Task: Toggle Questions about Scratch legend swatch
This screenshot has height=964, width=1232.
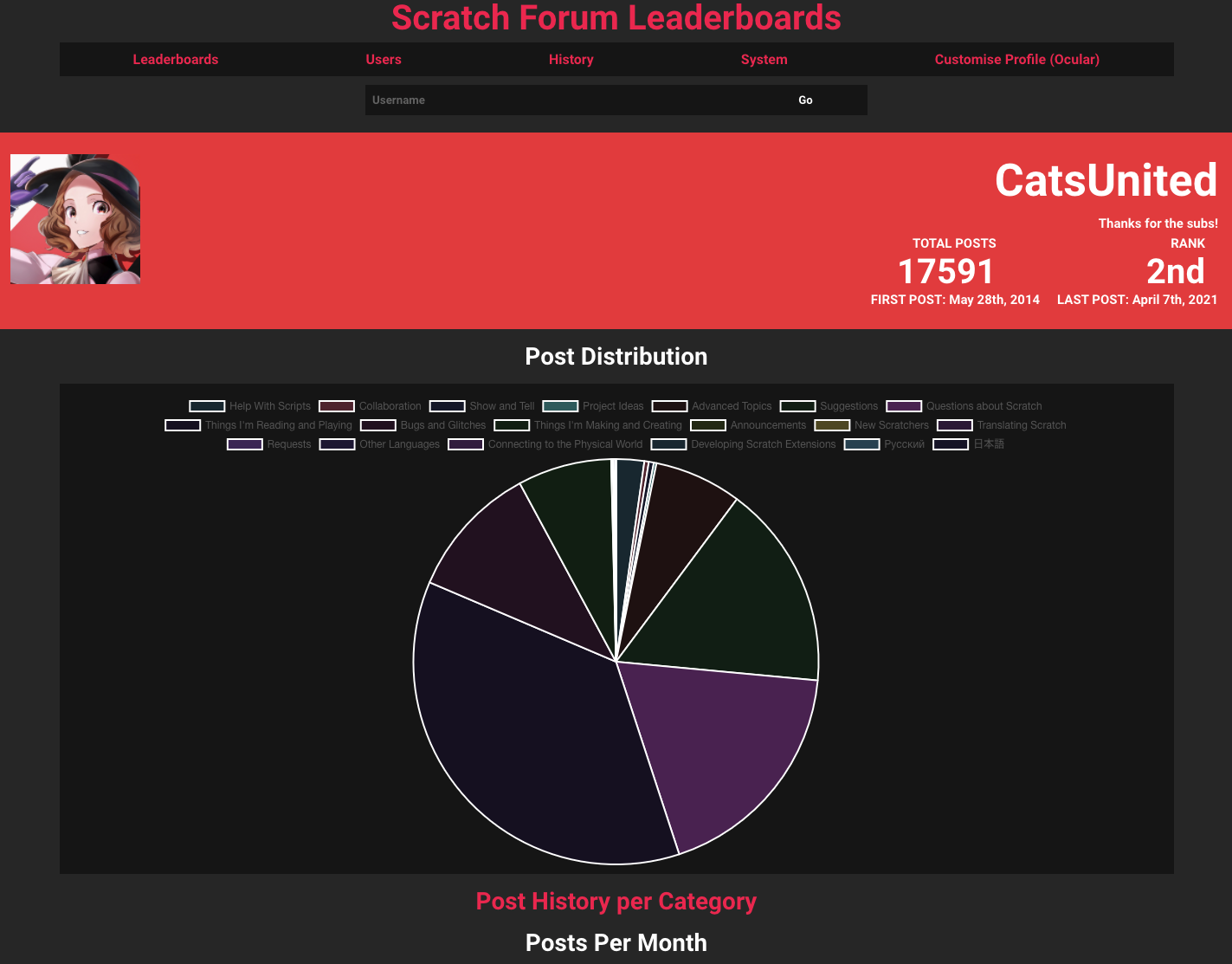Action: (904, 406)
